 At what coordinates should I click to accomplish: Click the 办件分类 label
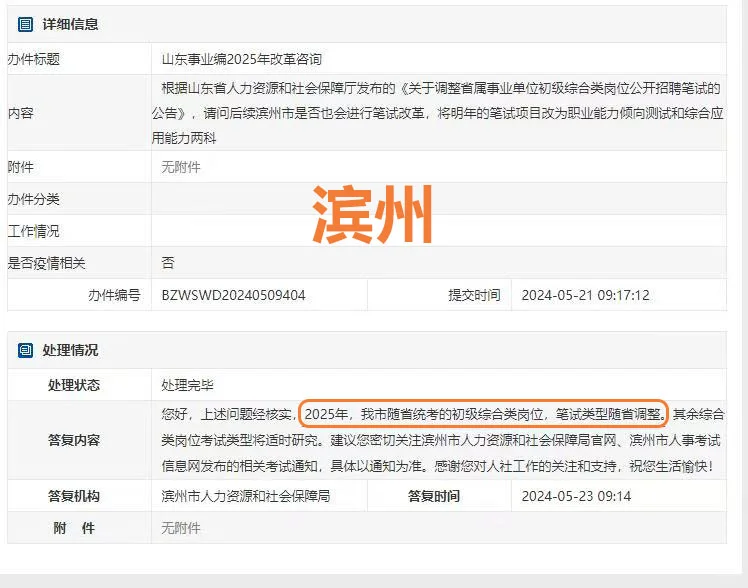point(33,199)
